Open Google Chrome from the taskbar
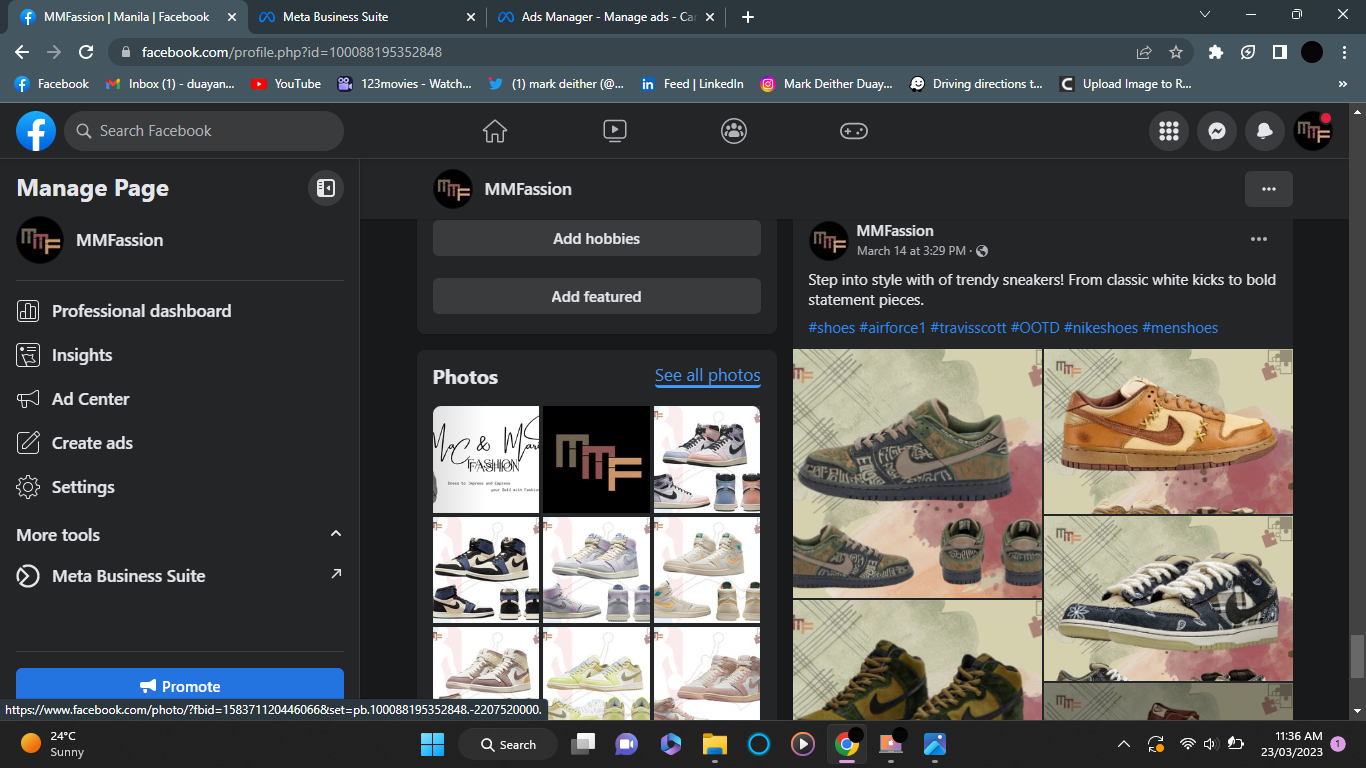Image resolution: width=1366 pixels, height=768 pixels. (847, 744)
